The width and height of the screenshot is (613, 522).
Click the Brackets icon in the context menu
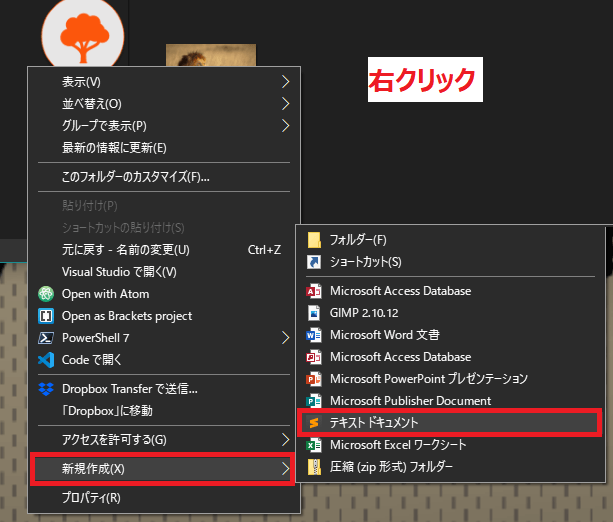pyautogui.click(x=45, y=316)
